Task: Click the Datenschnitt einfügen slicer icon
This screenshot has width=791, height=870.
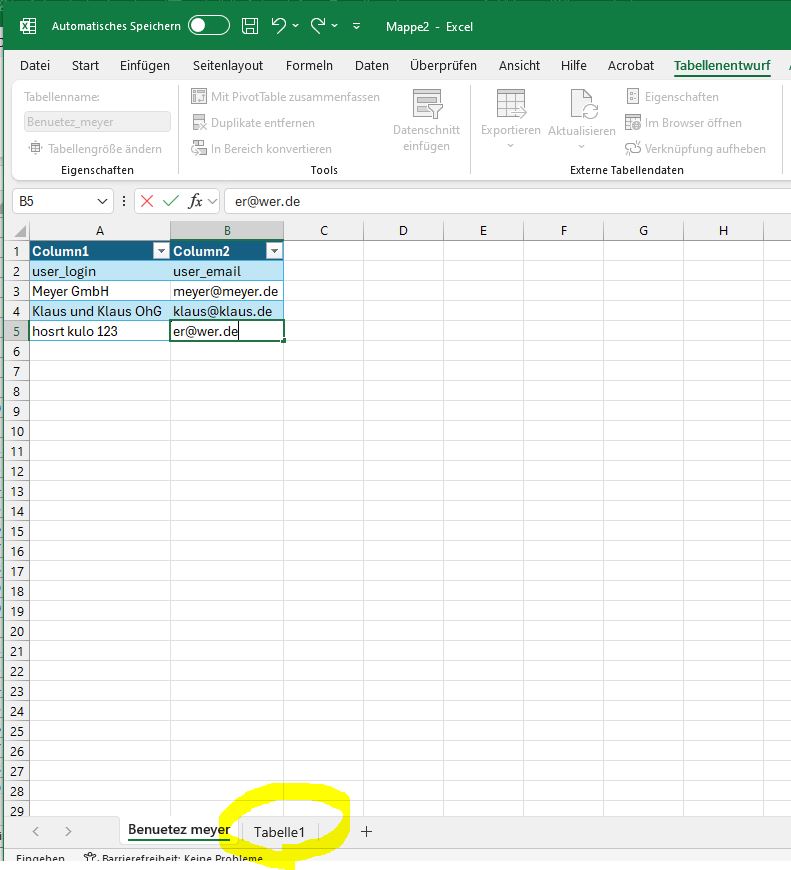Action: click(427, 105)
